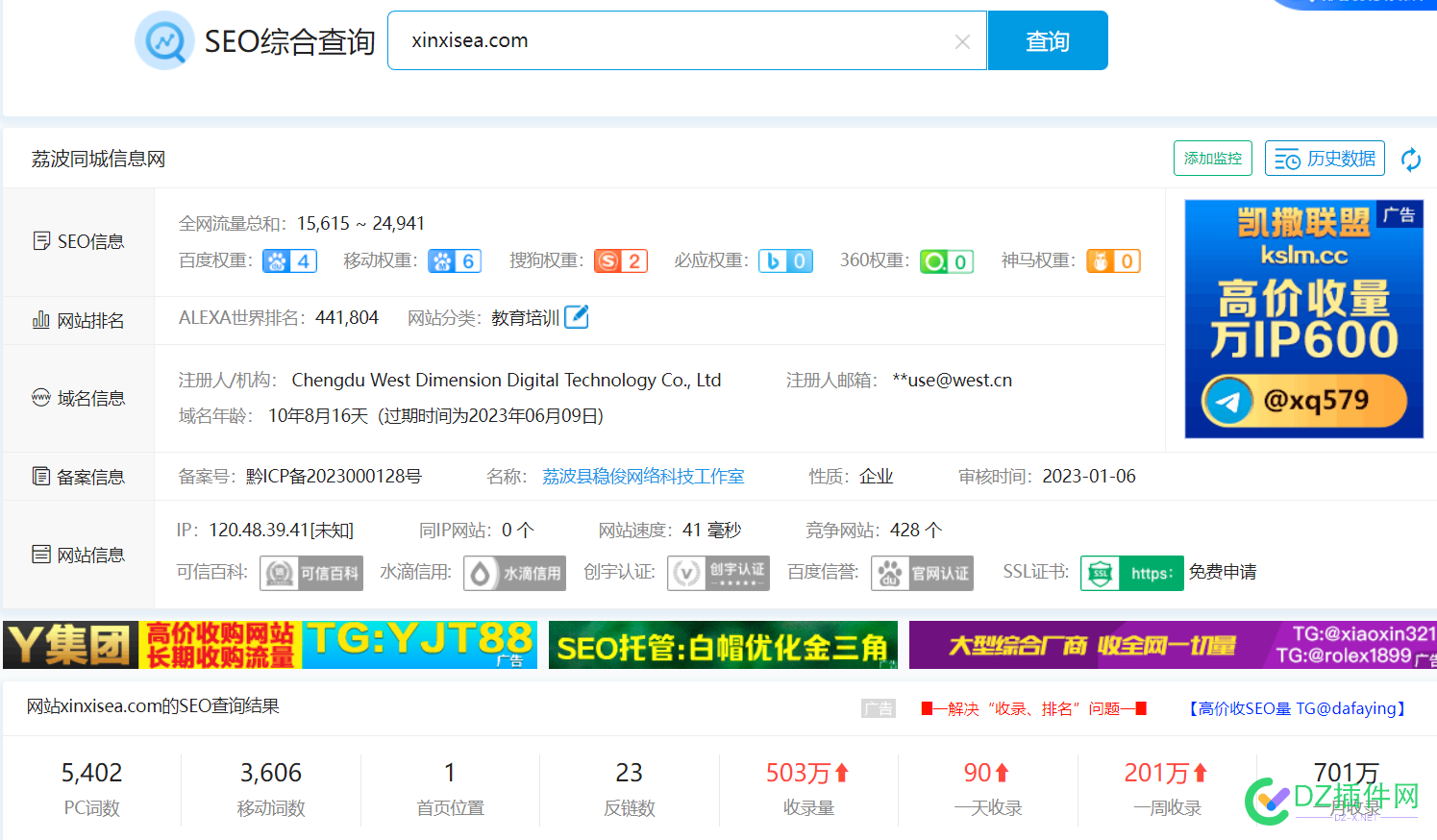Click the ICP number 黔ICP备2023000128号
1437x840 pixels.
pyautogui.click(x=334, y=476)
